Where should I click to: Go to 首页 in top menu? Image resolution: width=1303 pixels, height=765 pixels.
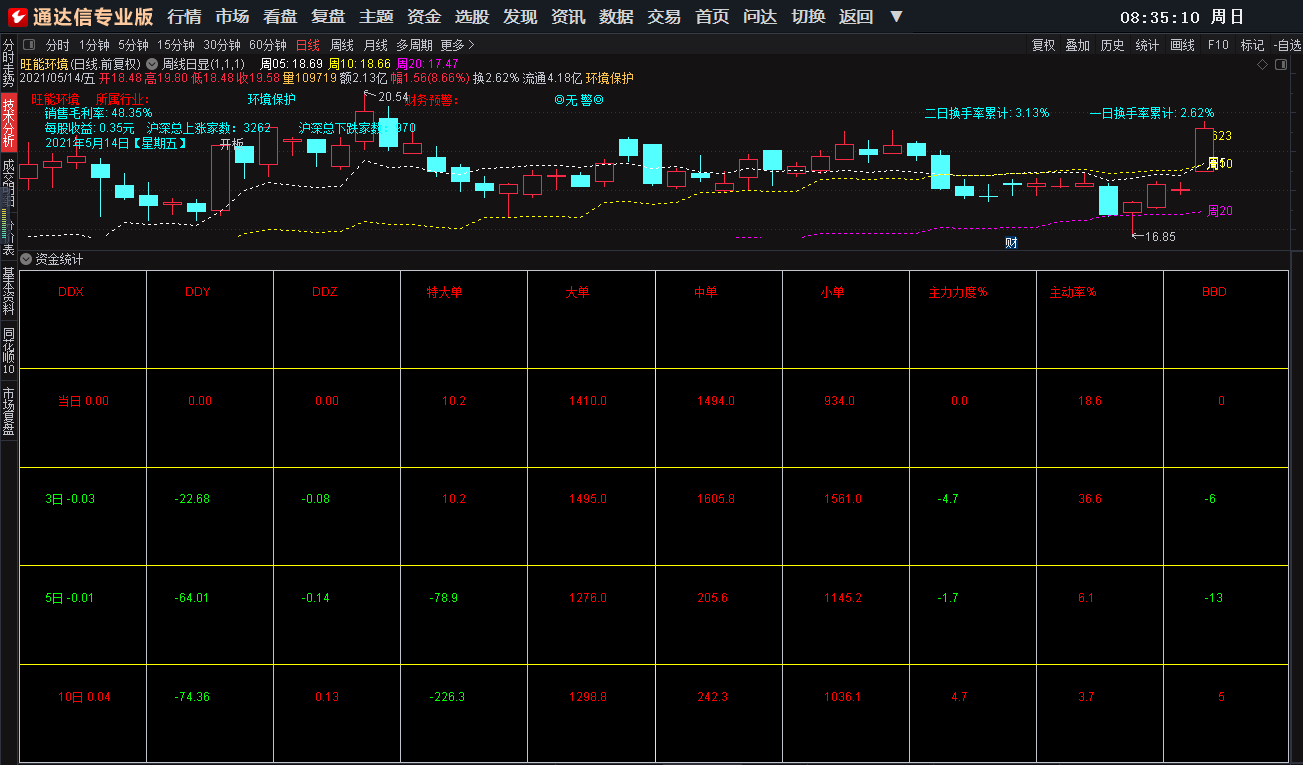[712, 16]
